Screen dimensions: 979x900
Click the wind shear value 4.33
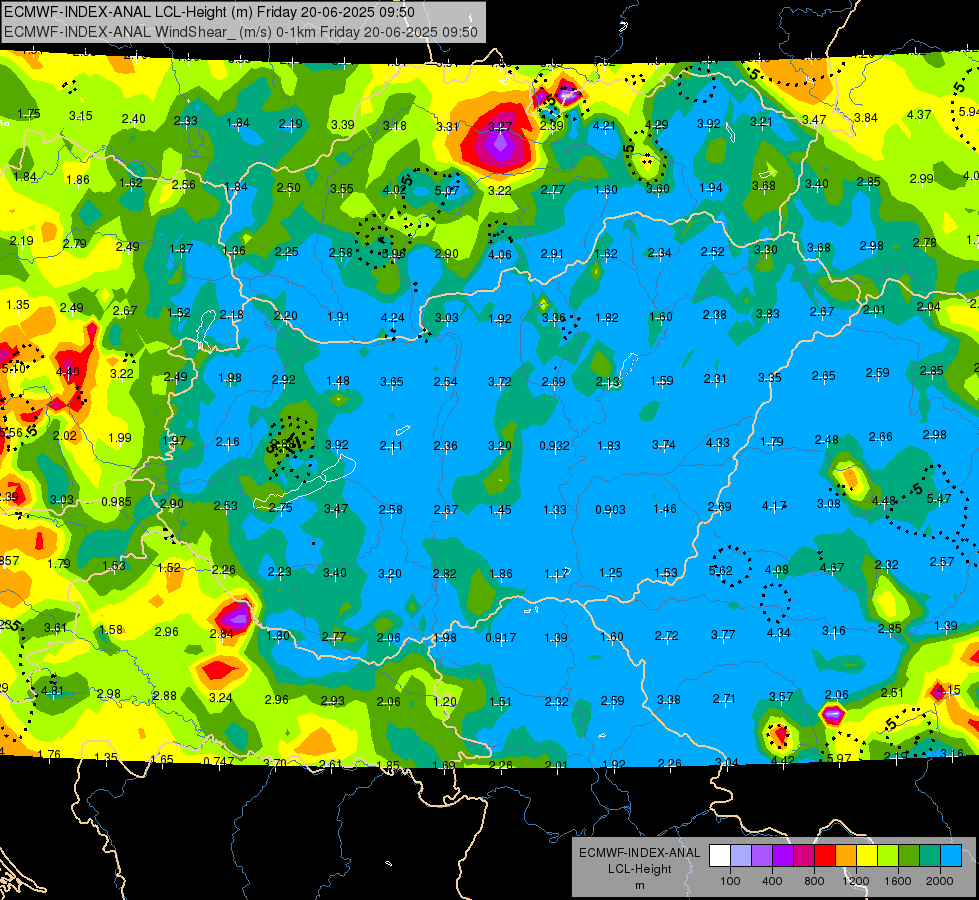[717, 442]
